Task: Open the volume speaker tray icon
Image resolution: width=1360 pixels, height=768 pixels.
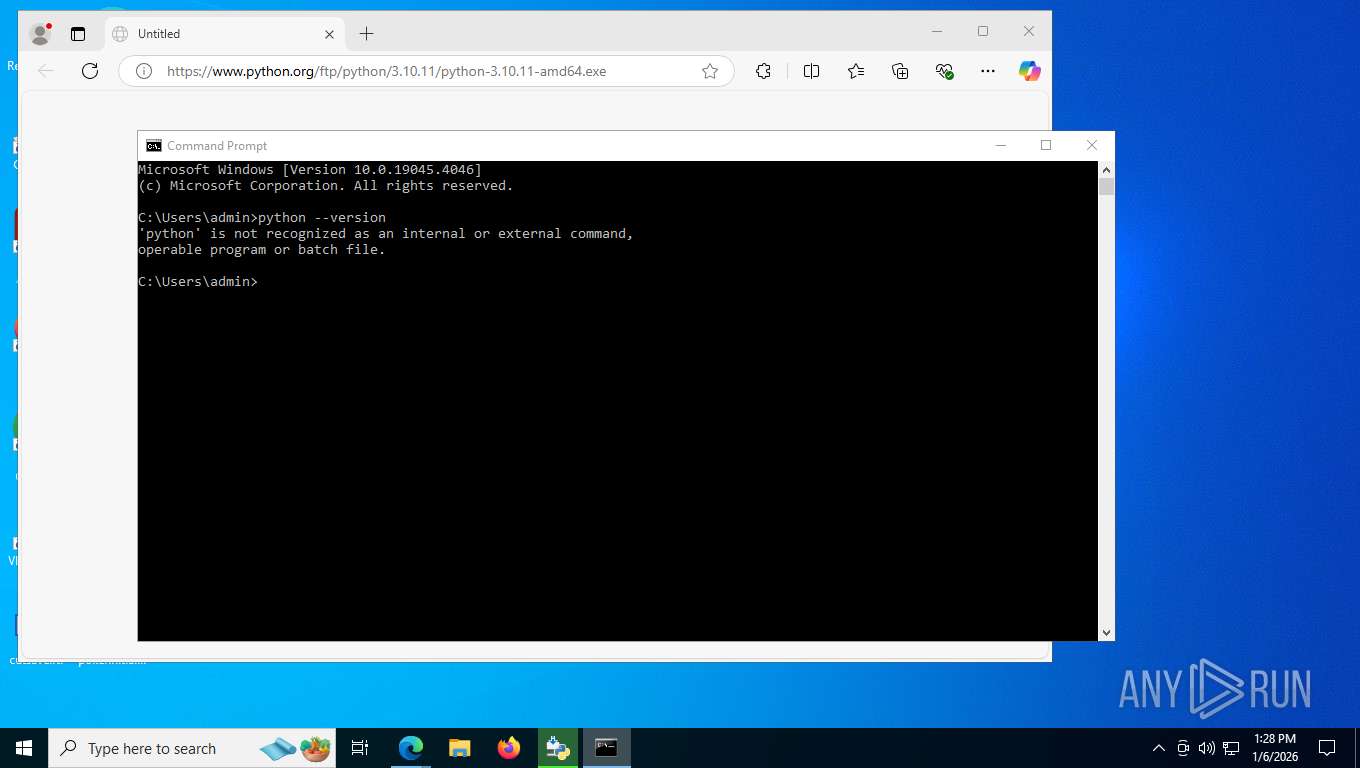Action: coord(1206,748)
